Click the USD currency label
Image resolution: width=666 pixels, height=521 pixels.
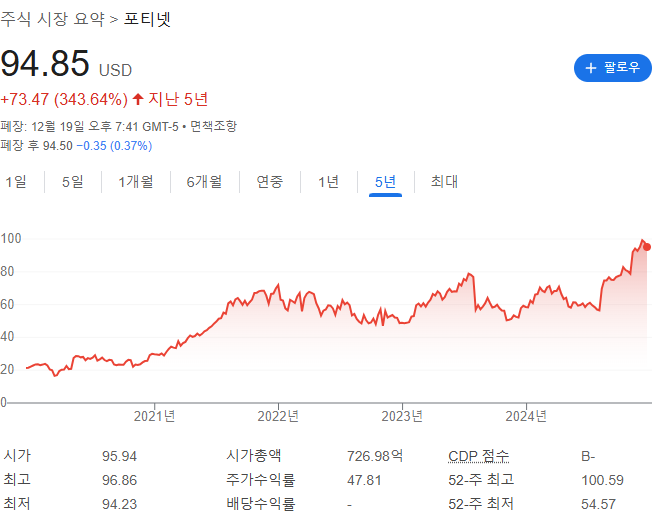pyautogui.click(x=115, y=70)
